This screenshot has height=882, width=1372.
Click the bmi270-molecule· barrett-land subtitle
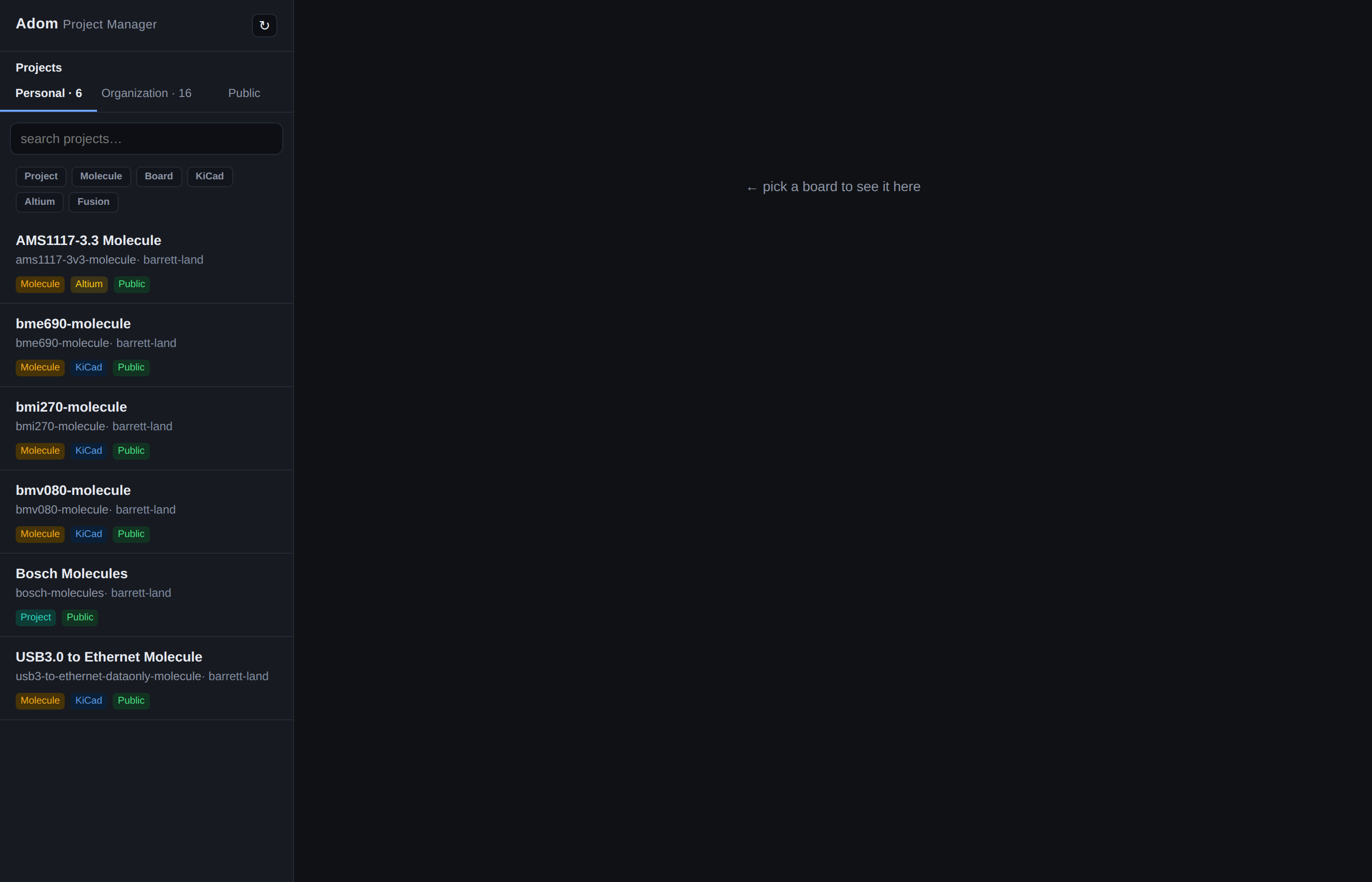[94, 427]
